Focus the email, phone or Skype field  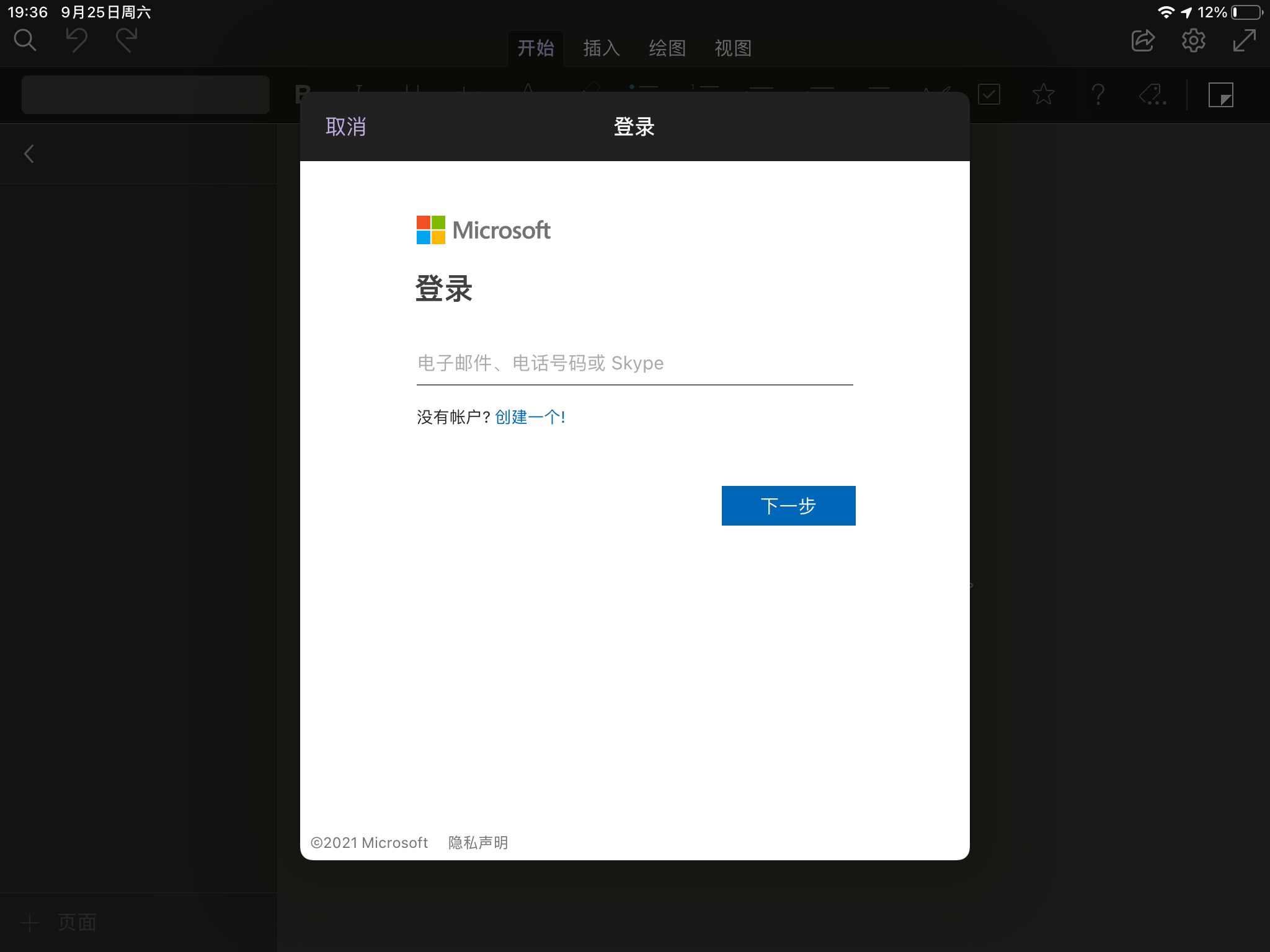click(634, 363)
